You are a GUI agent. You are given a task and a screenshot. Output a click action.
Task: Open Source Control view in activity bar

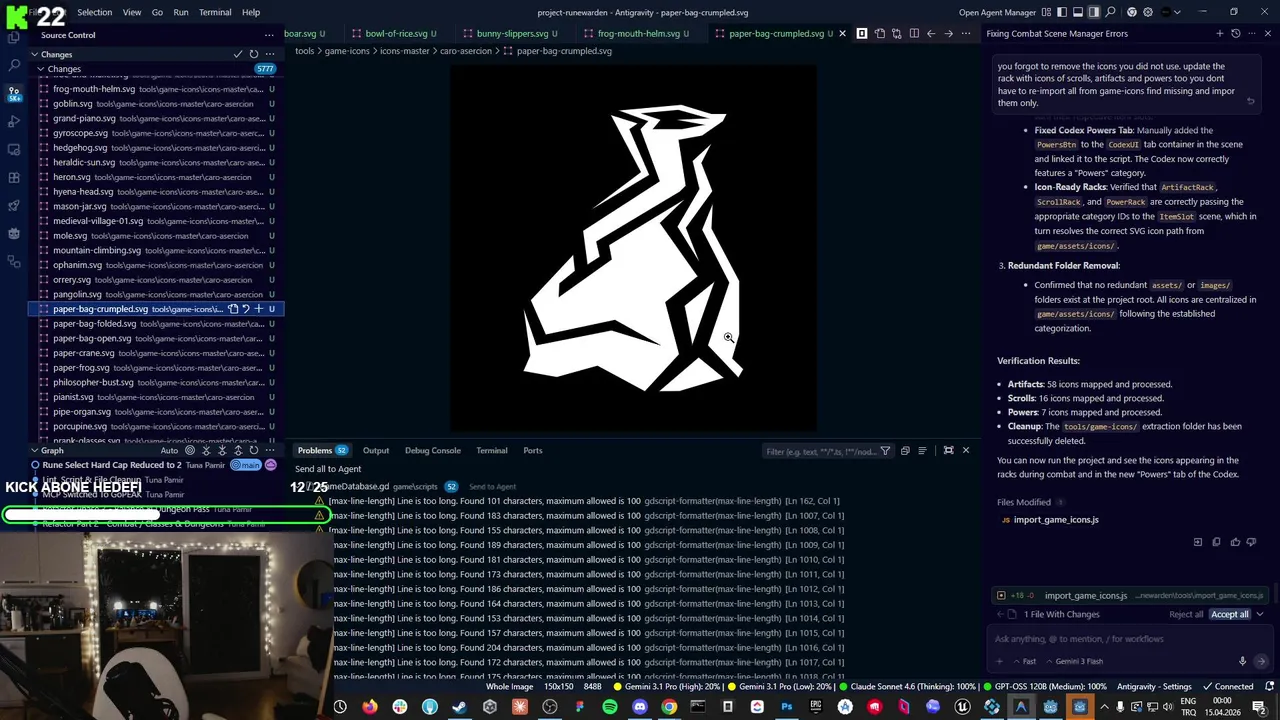pos(14,93)
